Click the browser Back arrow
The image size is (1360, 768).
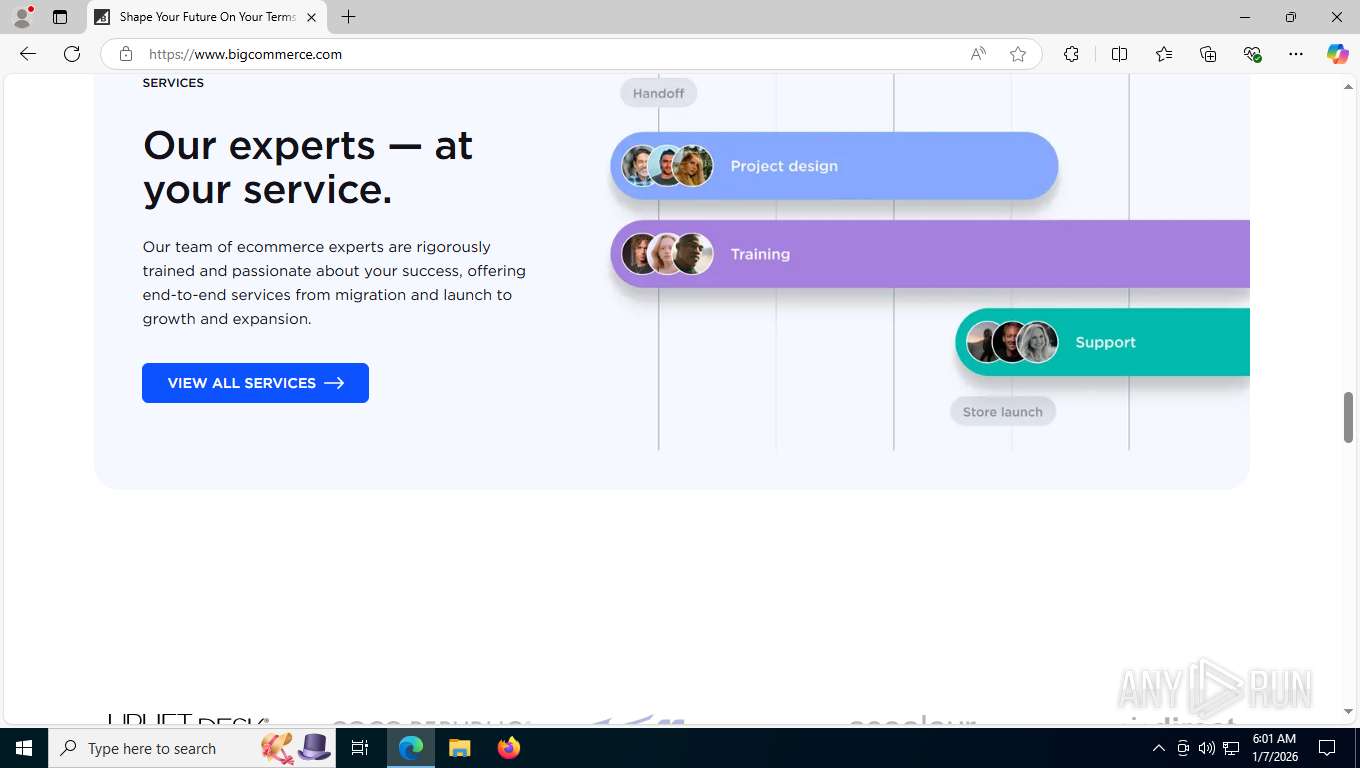point(28,54)
